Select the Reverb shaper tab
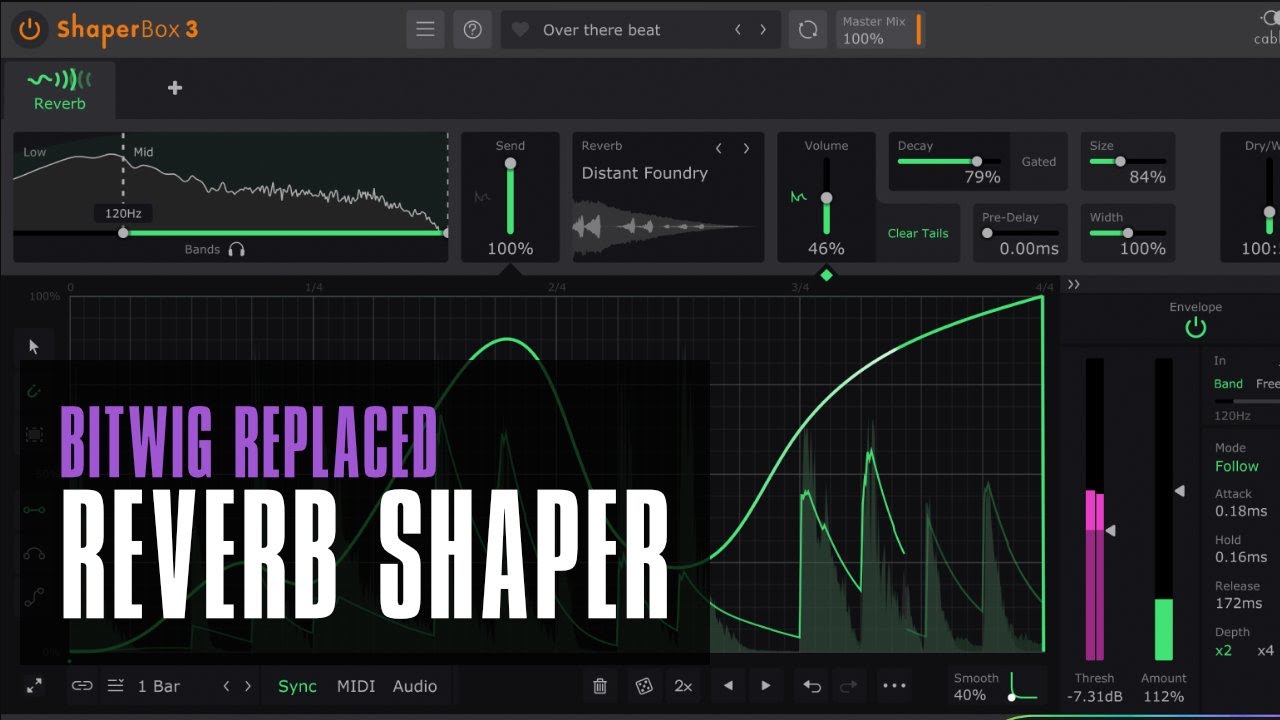This screenshot has height=720, width=1280. click(60, 90)
